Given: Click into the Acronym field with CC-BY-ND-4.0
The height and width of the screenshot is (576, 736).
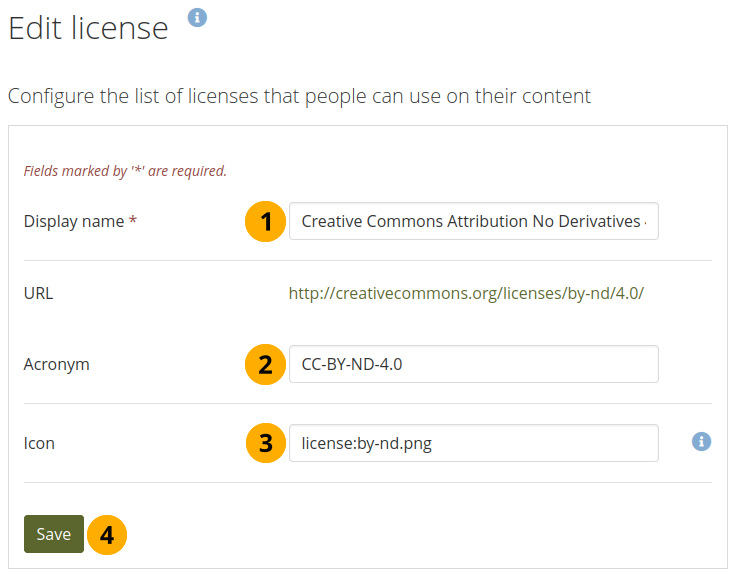Looking at the screenshot, I should 473,364.
